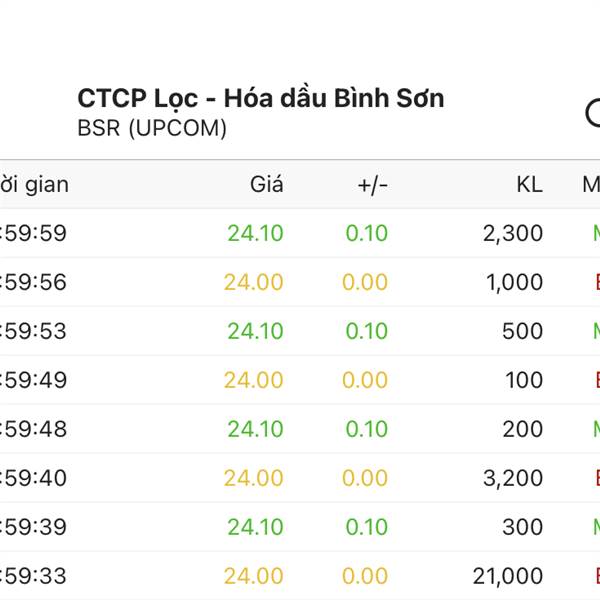Select the BSR (UPCOM) ticker label
This screenshot has width=600, height=600.
[x=152, y=128]
